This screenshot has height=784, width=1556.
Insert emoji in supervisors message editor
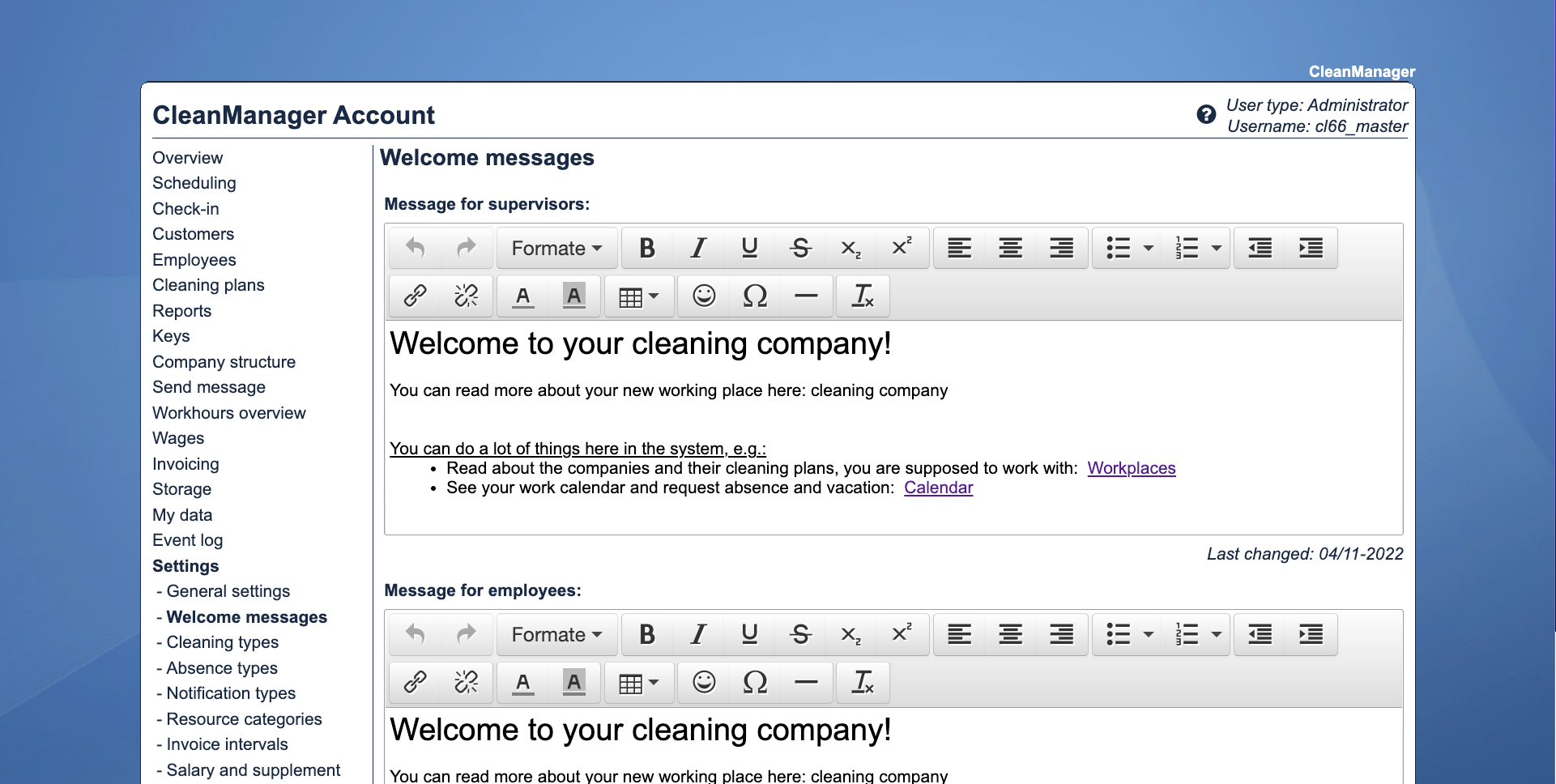coord(704,296)
